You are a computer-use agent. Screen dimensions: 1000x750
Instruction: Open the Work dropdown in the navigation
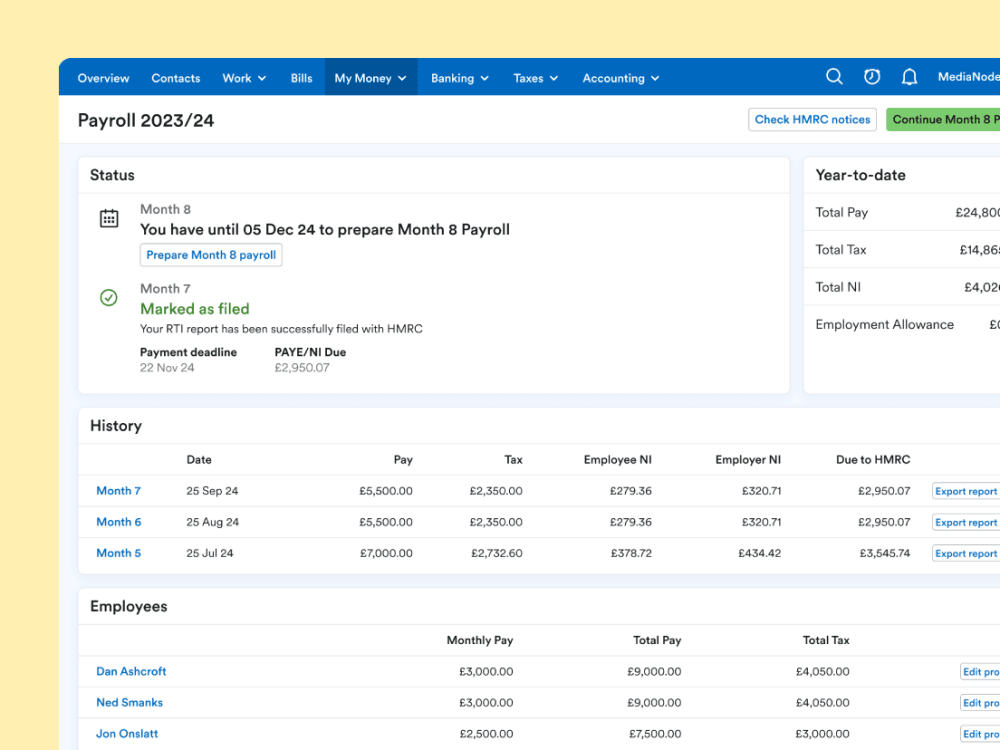pos(243,77)
